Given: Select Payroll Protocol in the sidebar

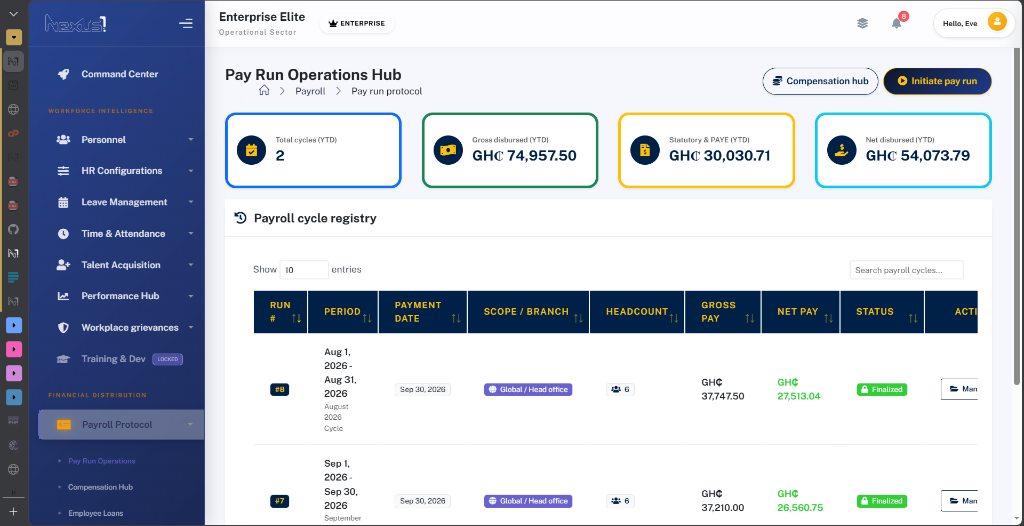Looking at the screenshot, I should pos(121,425).
